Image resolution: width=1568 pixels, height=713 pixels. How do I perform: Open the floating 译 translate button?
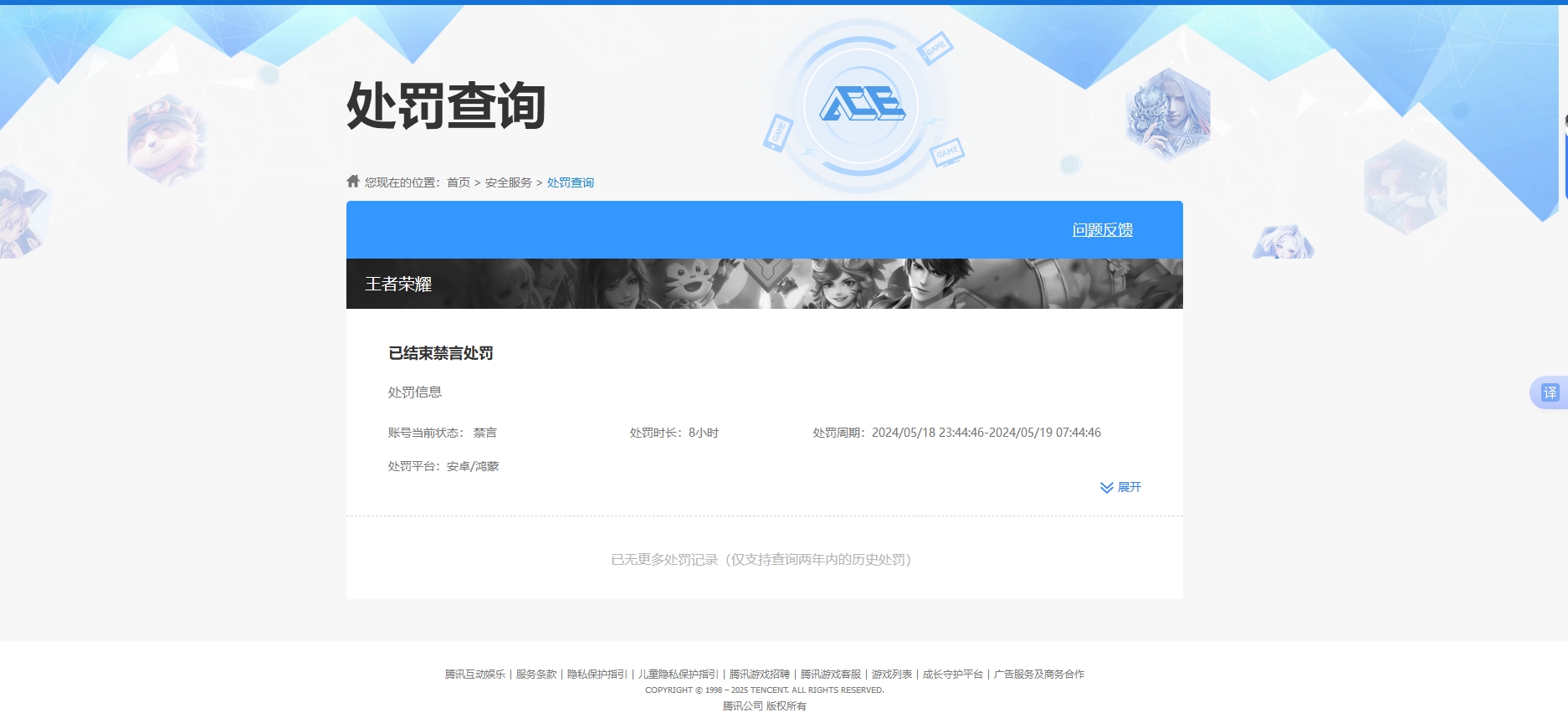coord(1550,392)
